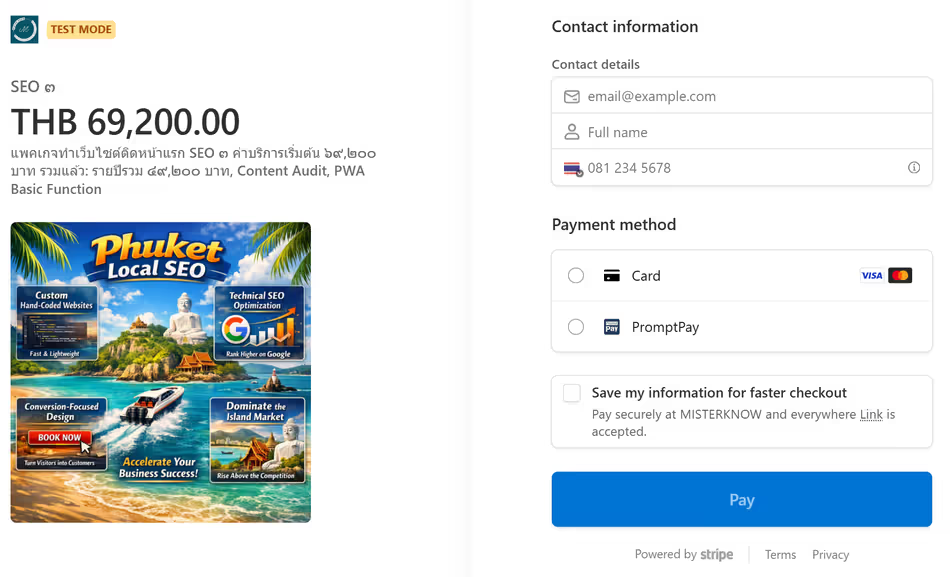Screen dimensions: 950x577
Task: Enable Save my information for faster checkout
Action: pos(572,393)
